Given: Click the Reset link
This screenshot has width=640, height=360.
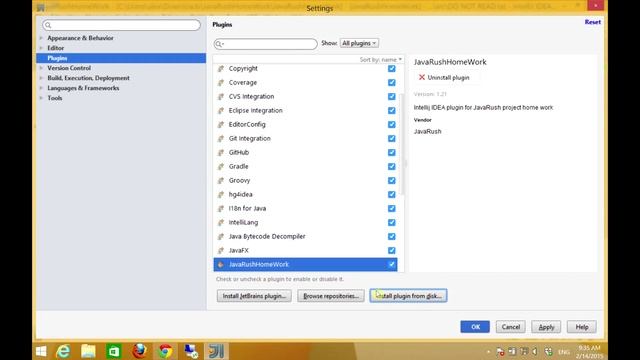Looking at the screenshot, I should [x=592, y=22].
